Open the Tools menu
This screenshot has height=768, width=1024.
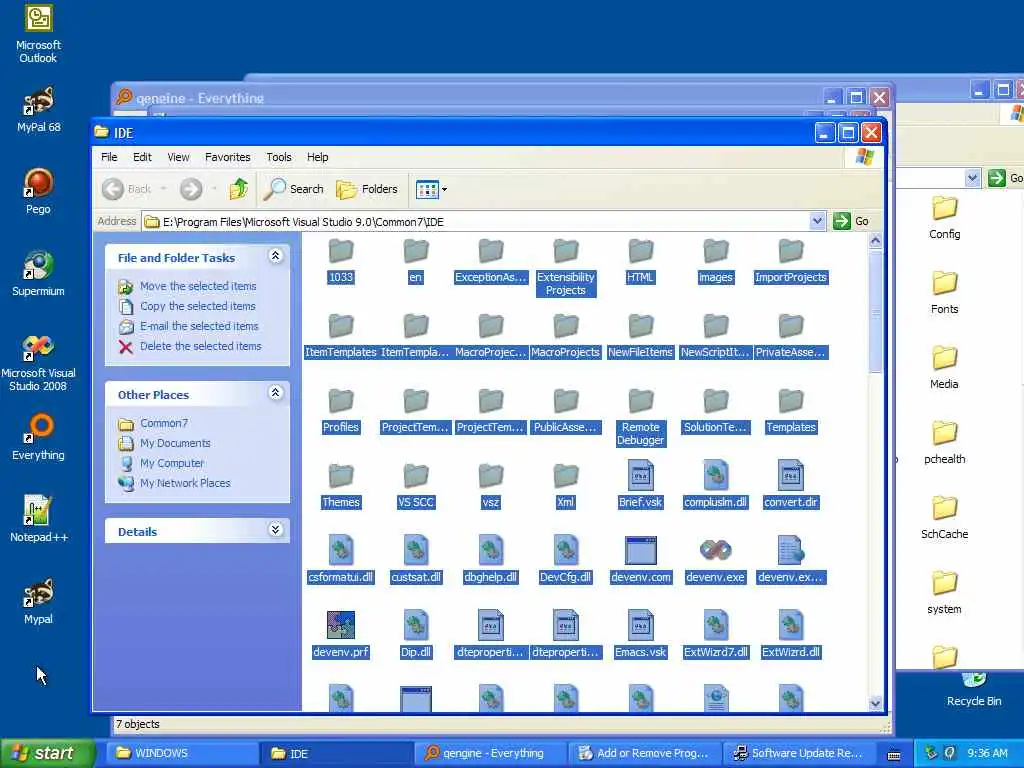[279, 157]
